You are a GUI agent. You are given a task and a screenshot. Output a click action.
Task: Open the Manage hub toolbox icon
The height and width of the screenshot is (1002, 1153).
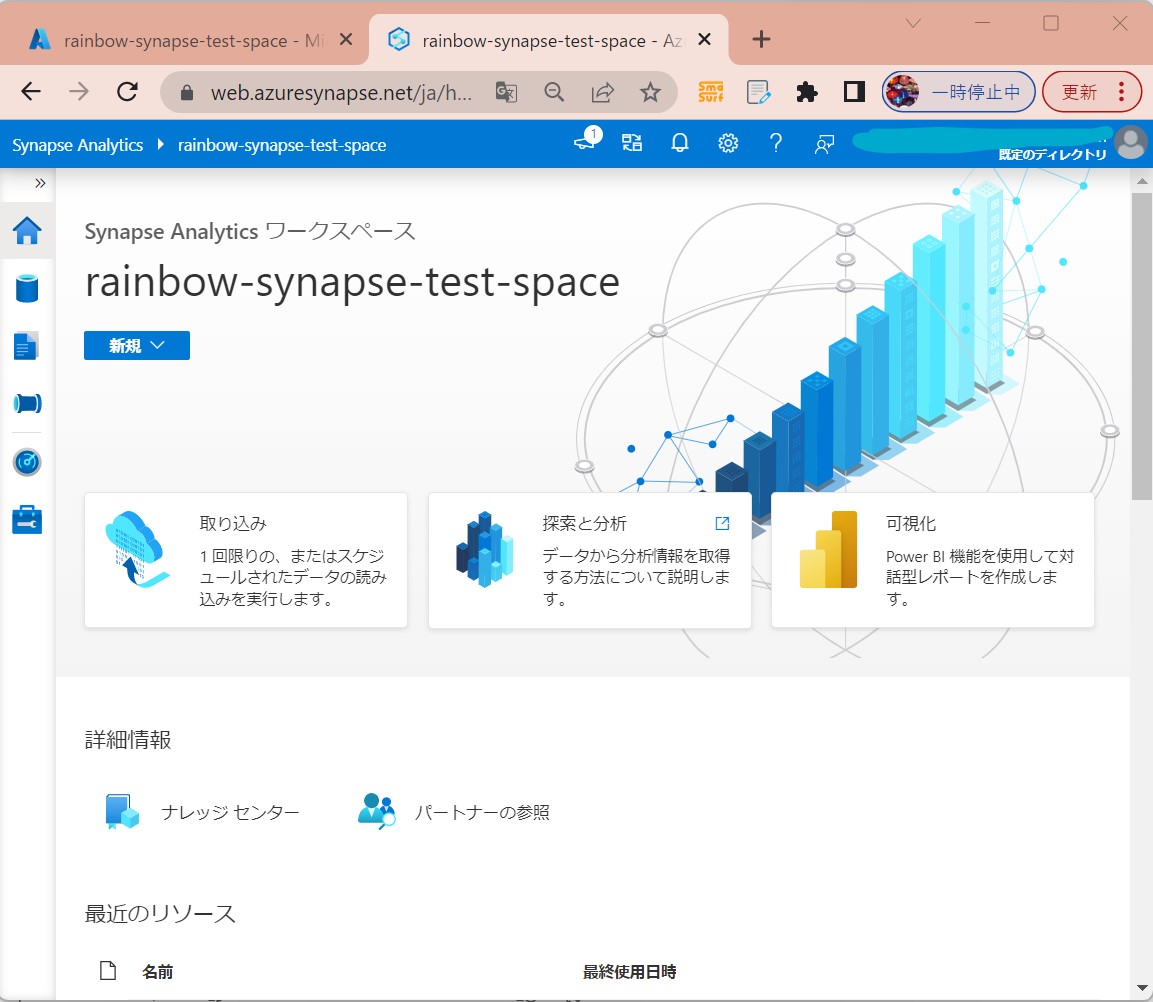27,519
